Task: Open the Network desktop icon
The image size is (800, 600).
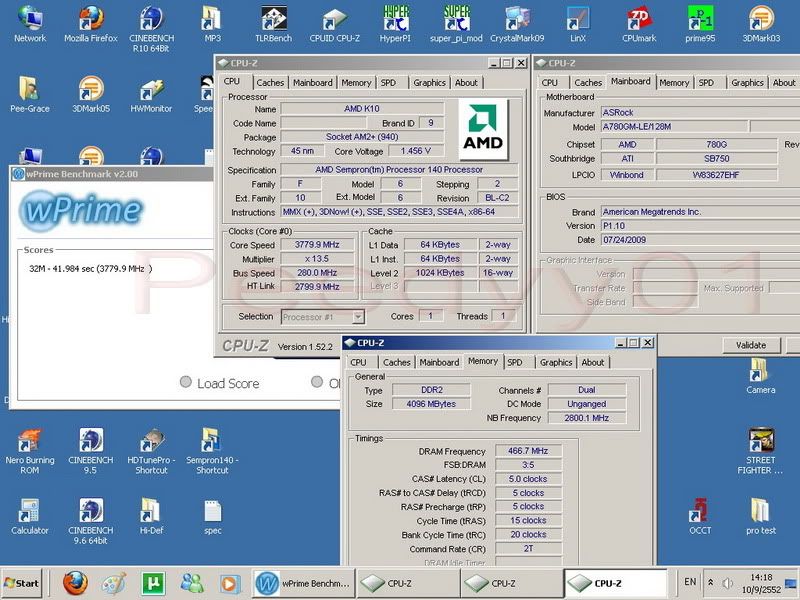Action: pos(30,23)
